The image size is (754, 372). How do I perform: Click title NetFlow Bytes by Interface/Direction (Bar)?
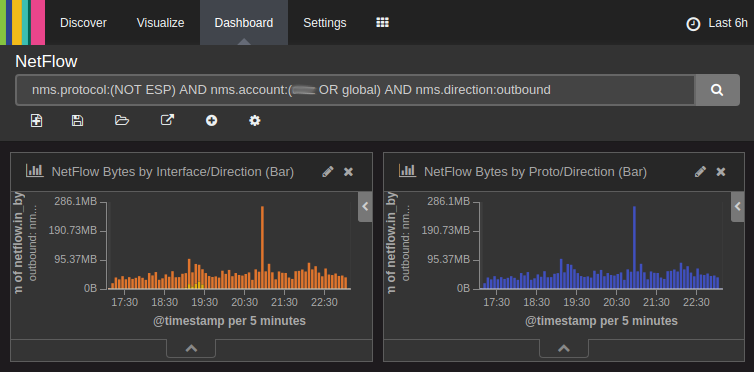point(173,172)
